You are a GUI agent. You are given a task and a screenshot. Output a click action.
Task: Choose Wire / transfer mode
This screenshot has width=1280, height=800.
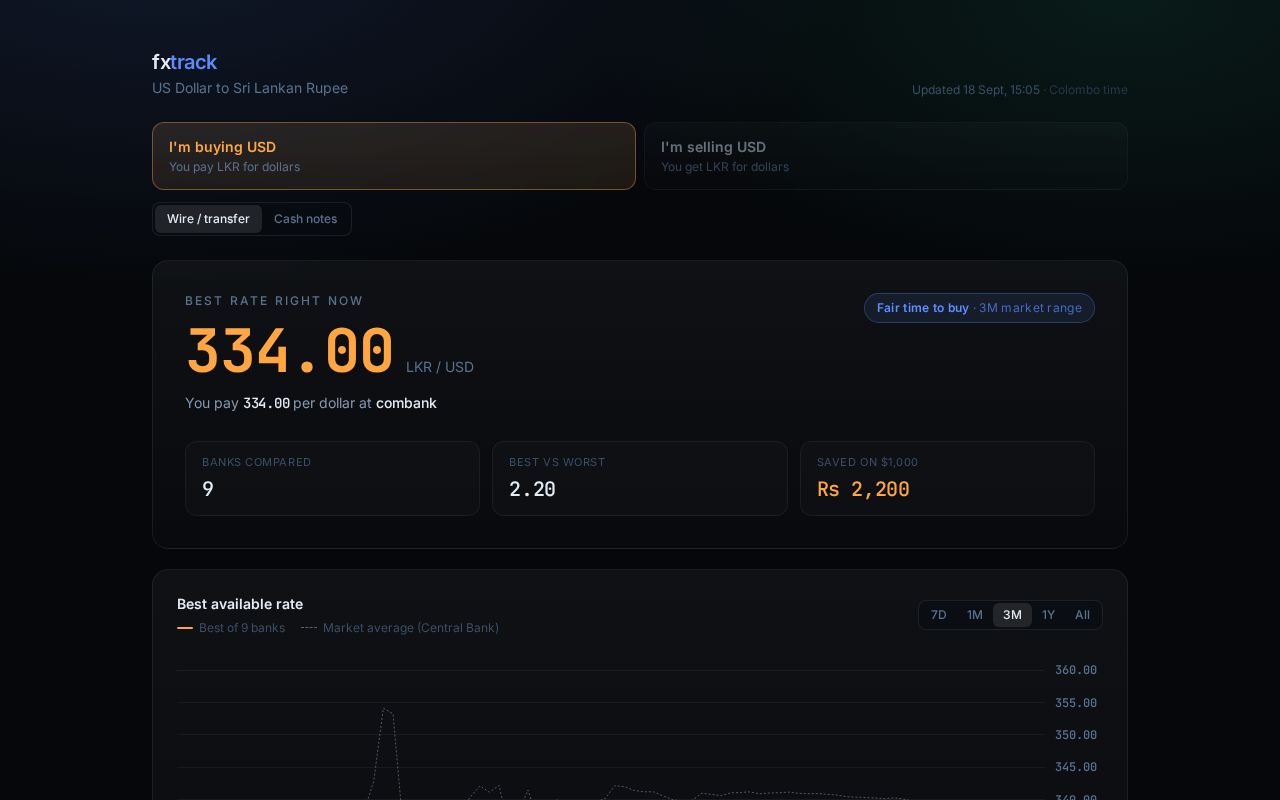click(208, 219)
